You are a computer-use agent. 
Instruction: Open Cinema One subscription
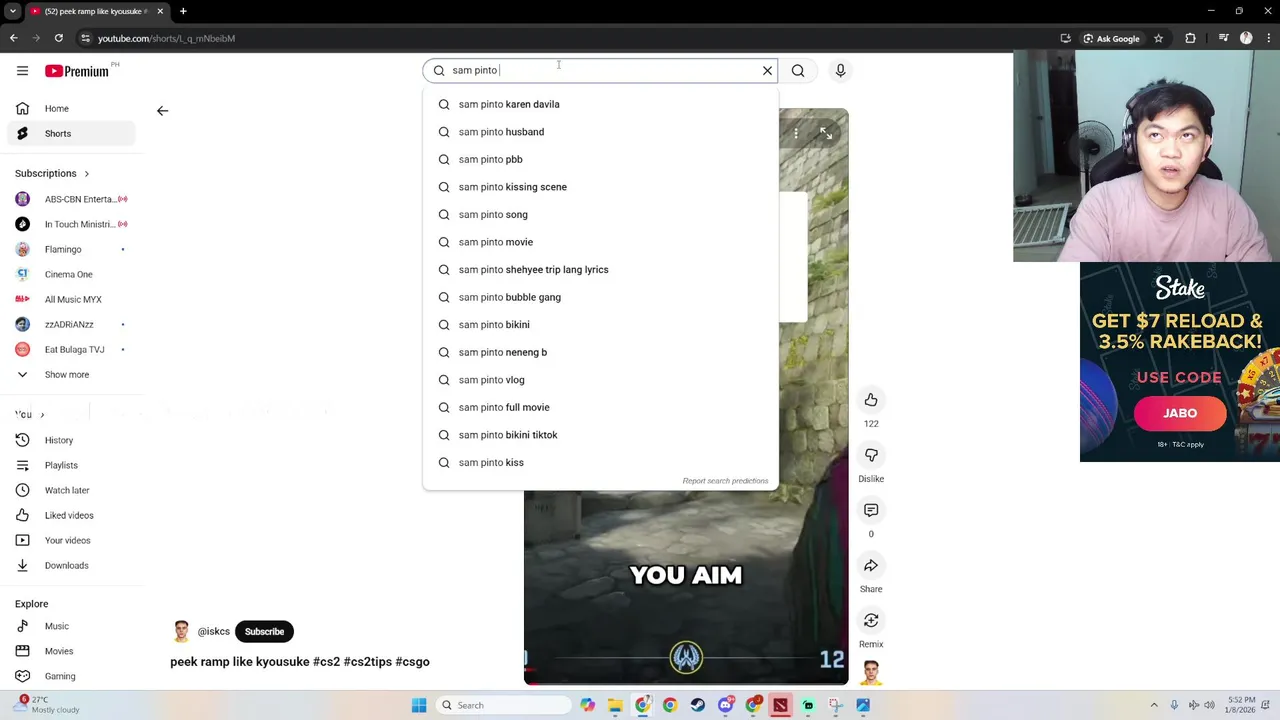[x=71, y=274]
